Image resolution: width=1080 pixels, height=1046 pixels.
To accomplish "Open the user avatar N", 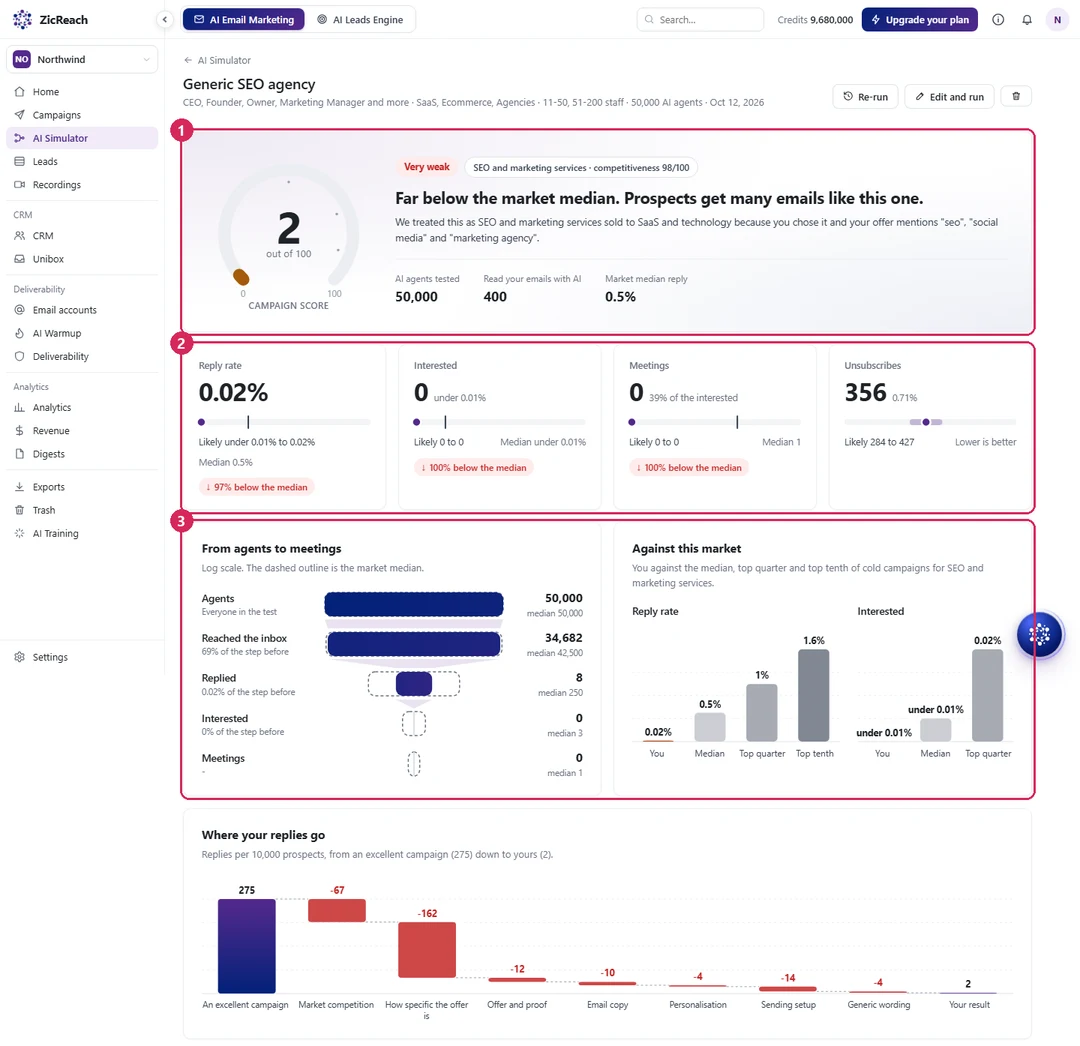I will coord(1057,19).
